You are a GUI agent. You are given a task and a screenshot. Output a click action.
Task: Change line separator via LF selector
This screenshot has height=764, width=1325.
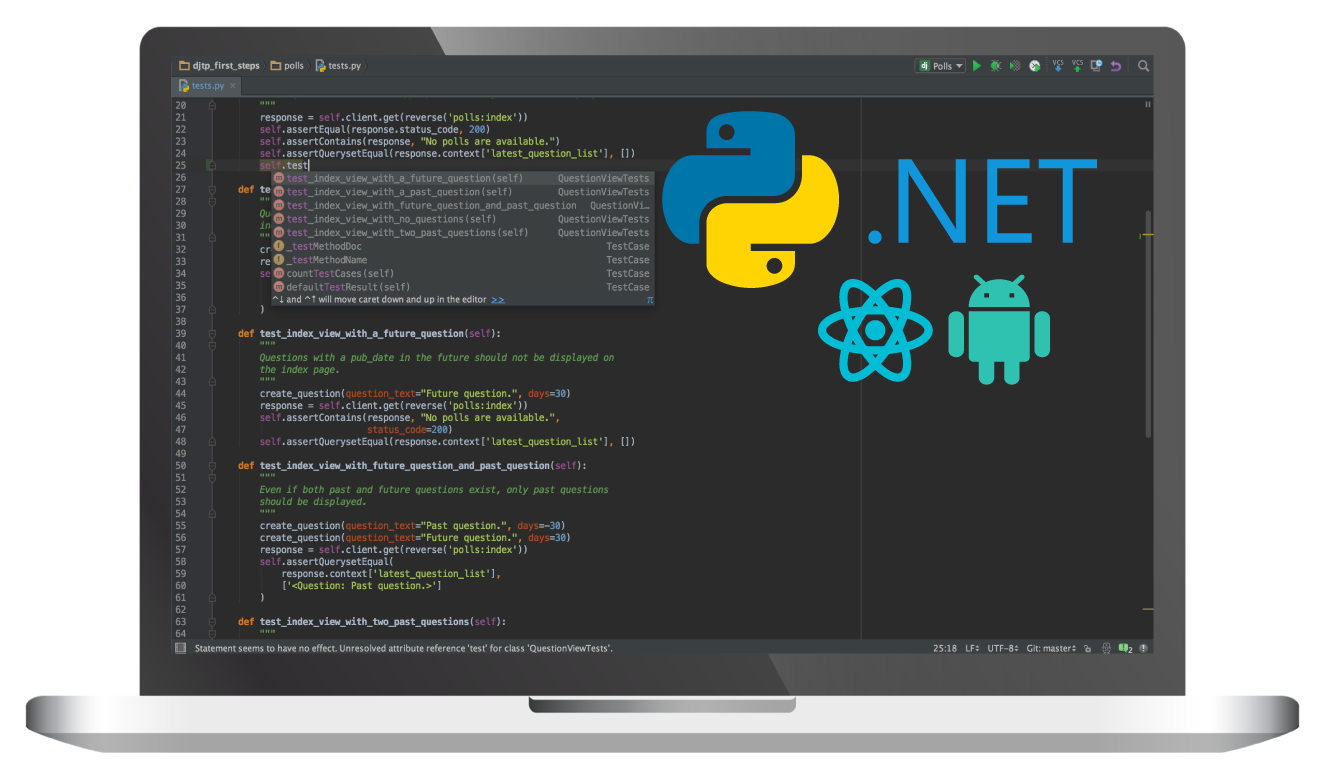click(x=972, y=648)
